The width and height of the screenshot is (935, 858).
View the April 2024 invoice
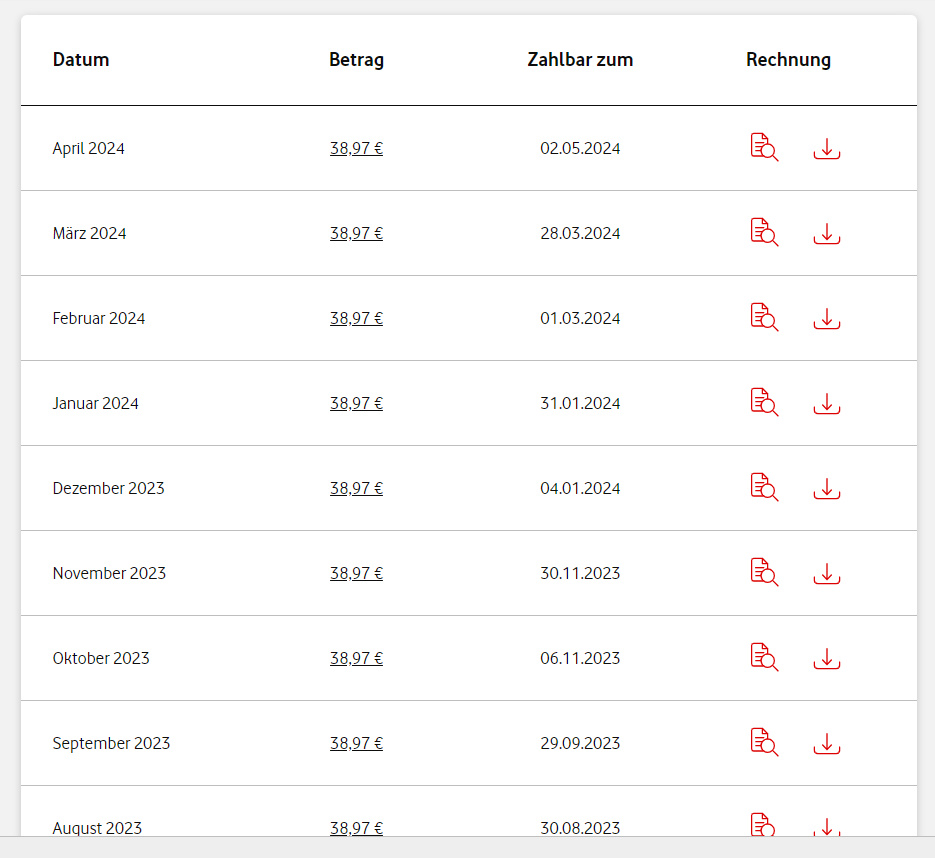764,148
